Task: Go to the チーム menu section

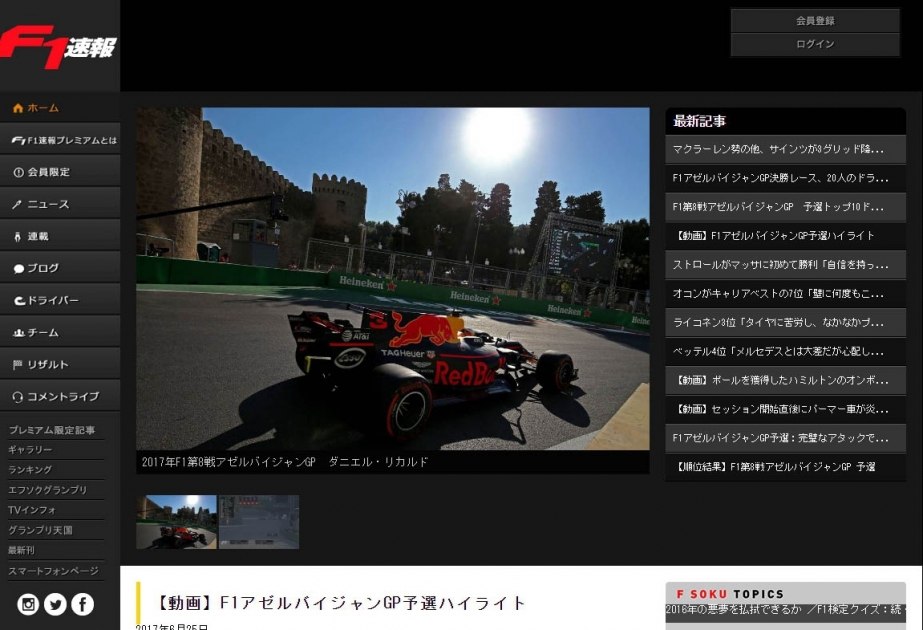Action: point(42,333)
